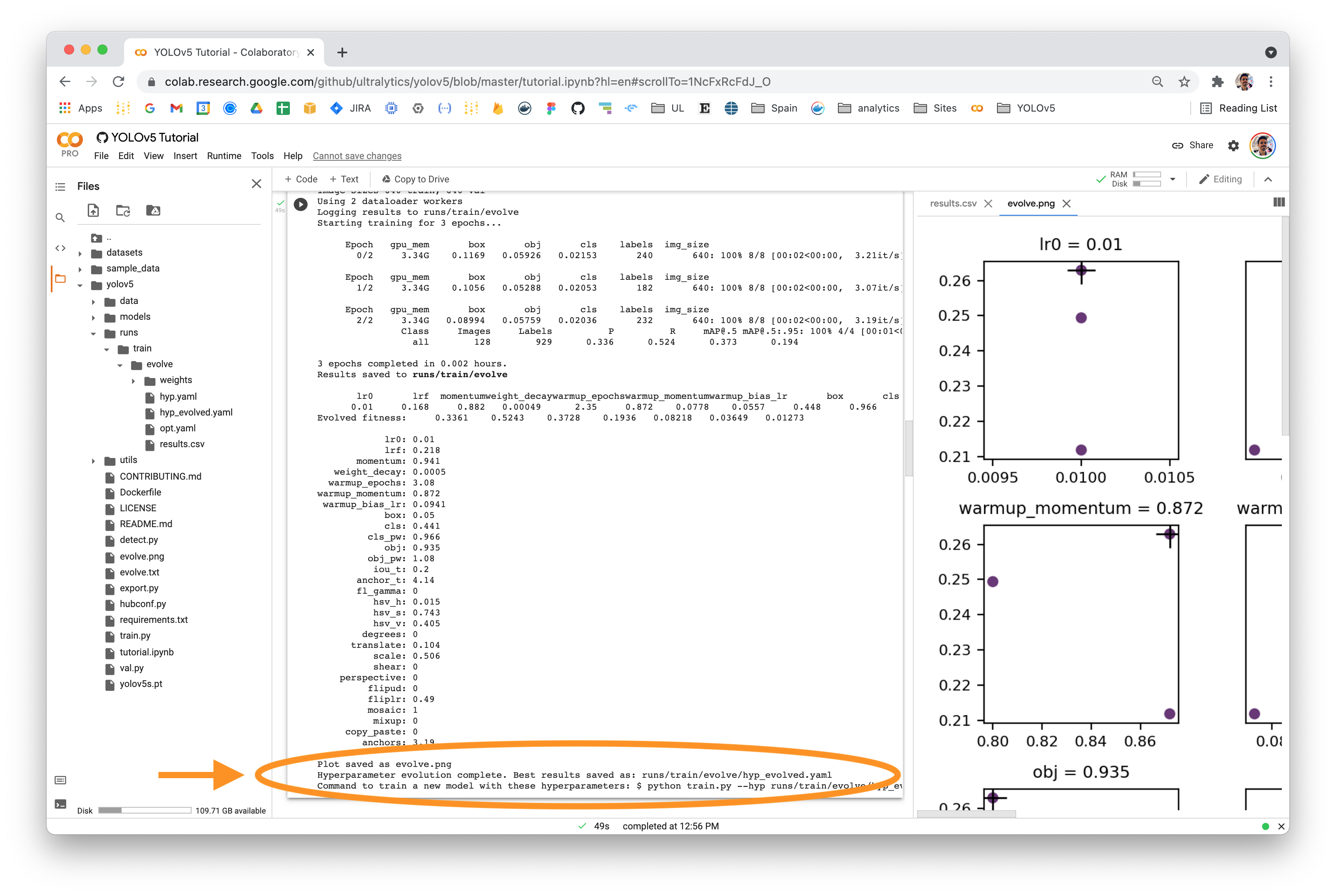Open the code snippets sidebar icon
The height and width of the screenshot is (896, 1336).
[x=60, y=248]
